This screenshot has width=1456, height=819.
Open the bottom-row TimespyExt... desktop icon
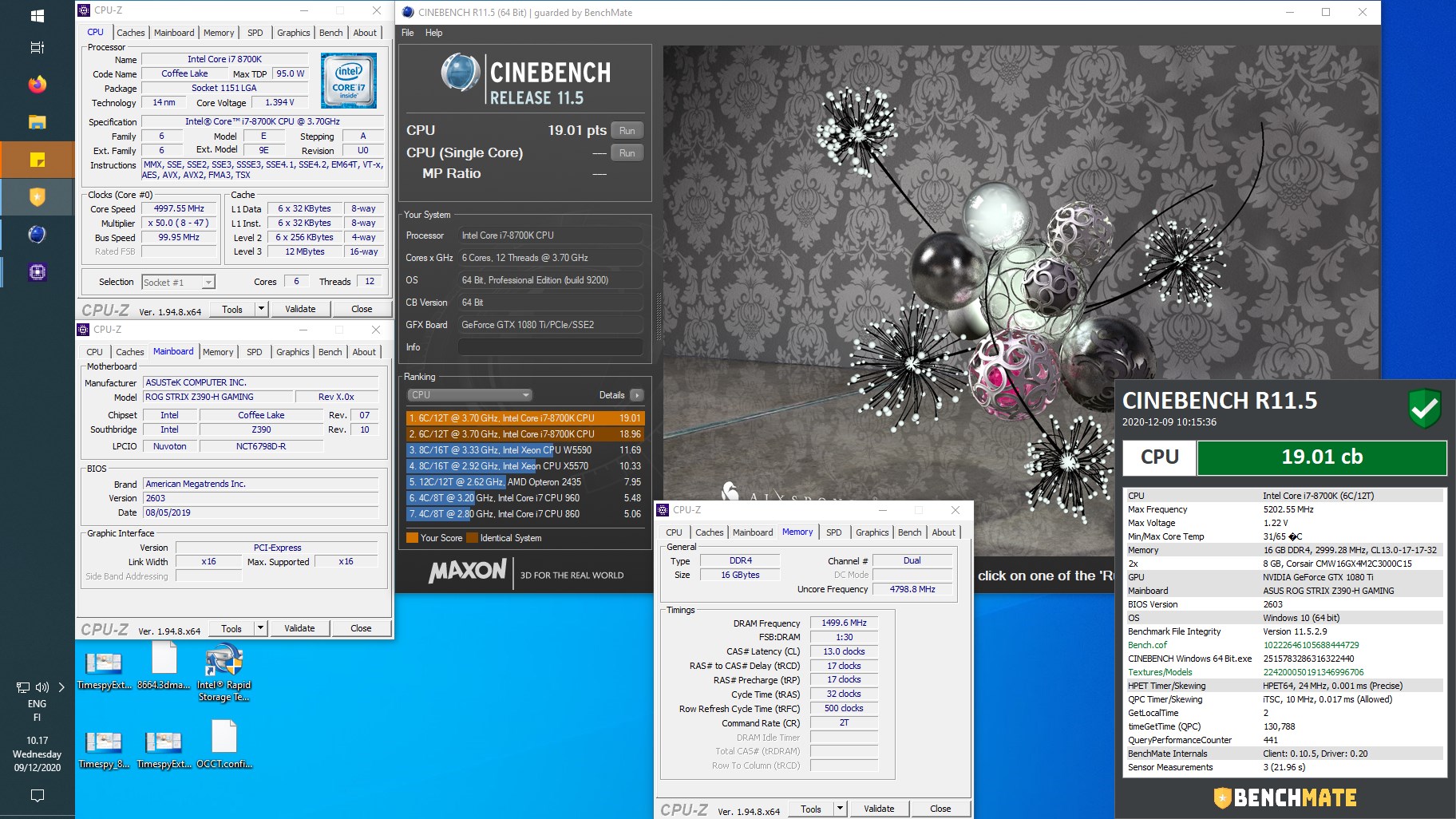click(164, 750)
